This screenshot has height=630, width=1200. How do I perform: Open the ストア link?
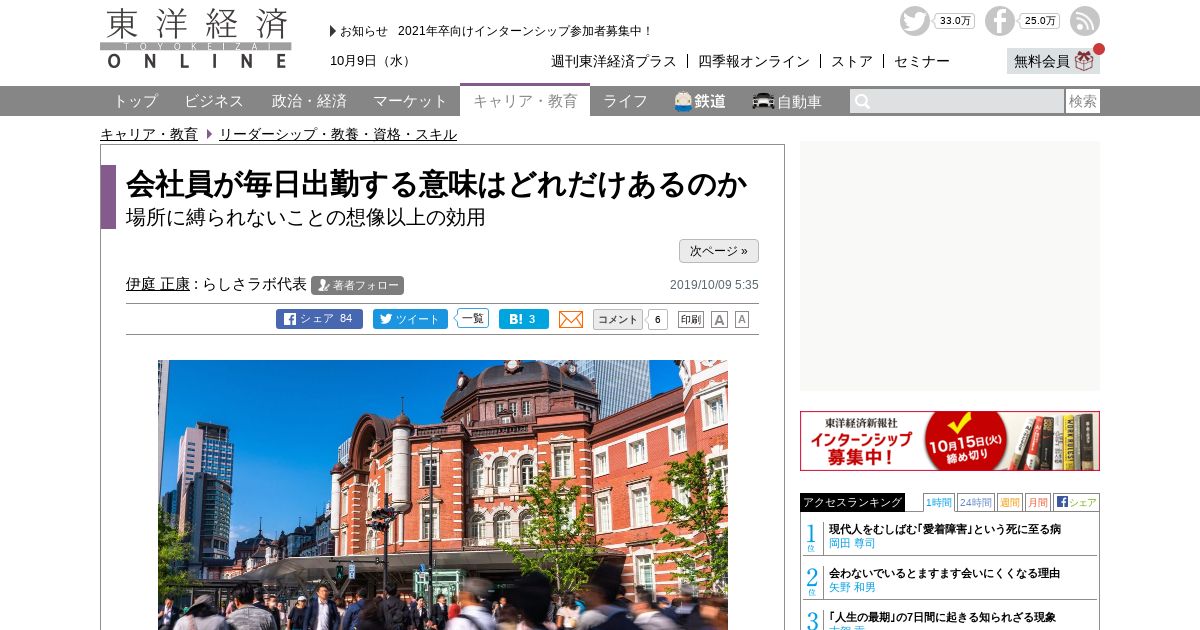pos(852,61)
